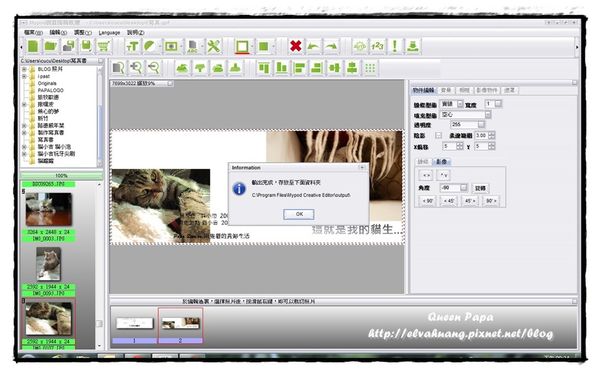Open the wrench and screwdriver tools icon
The image size is (600, 375).
pos(214,46)
